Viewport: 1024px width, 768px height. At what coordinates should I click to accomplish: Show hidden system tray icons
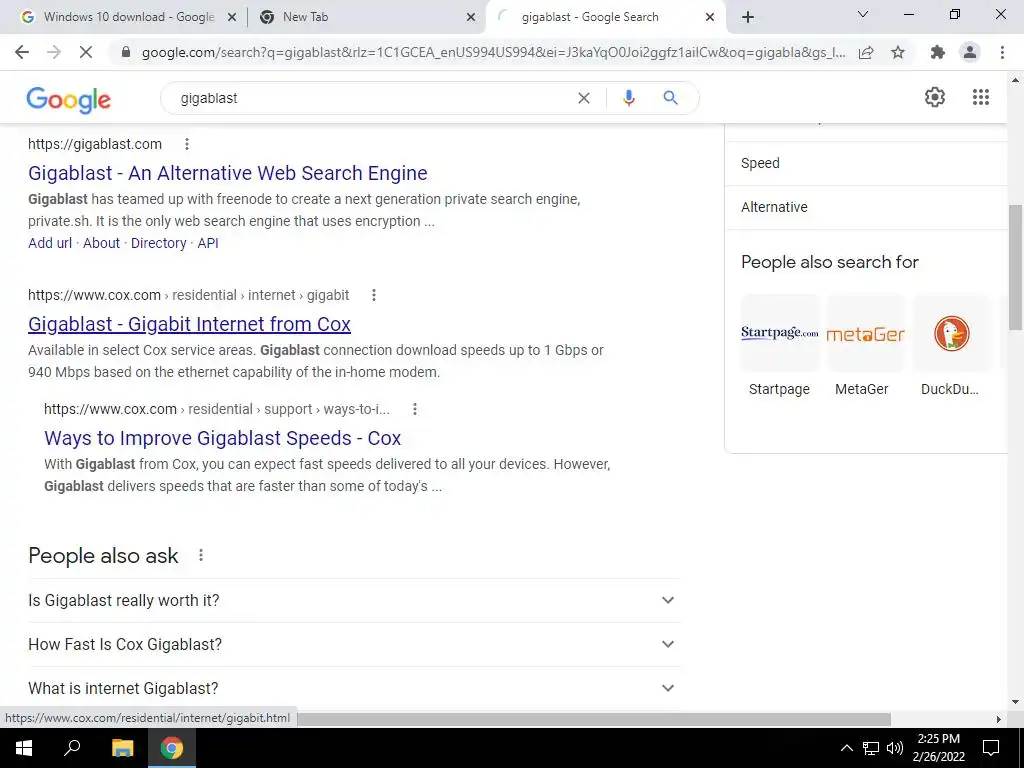click(x=846, y=748)
